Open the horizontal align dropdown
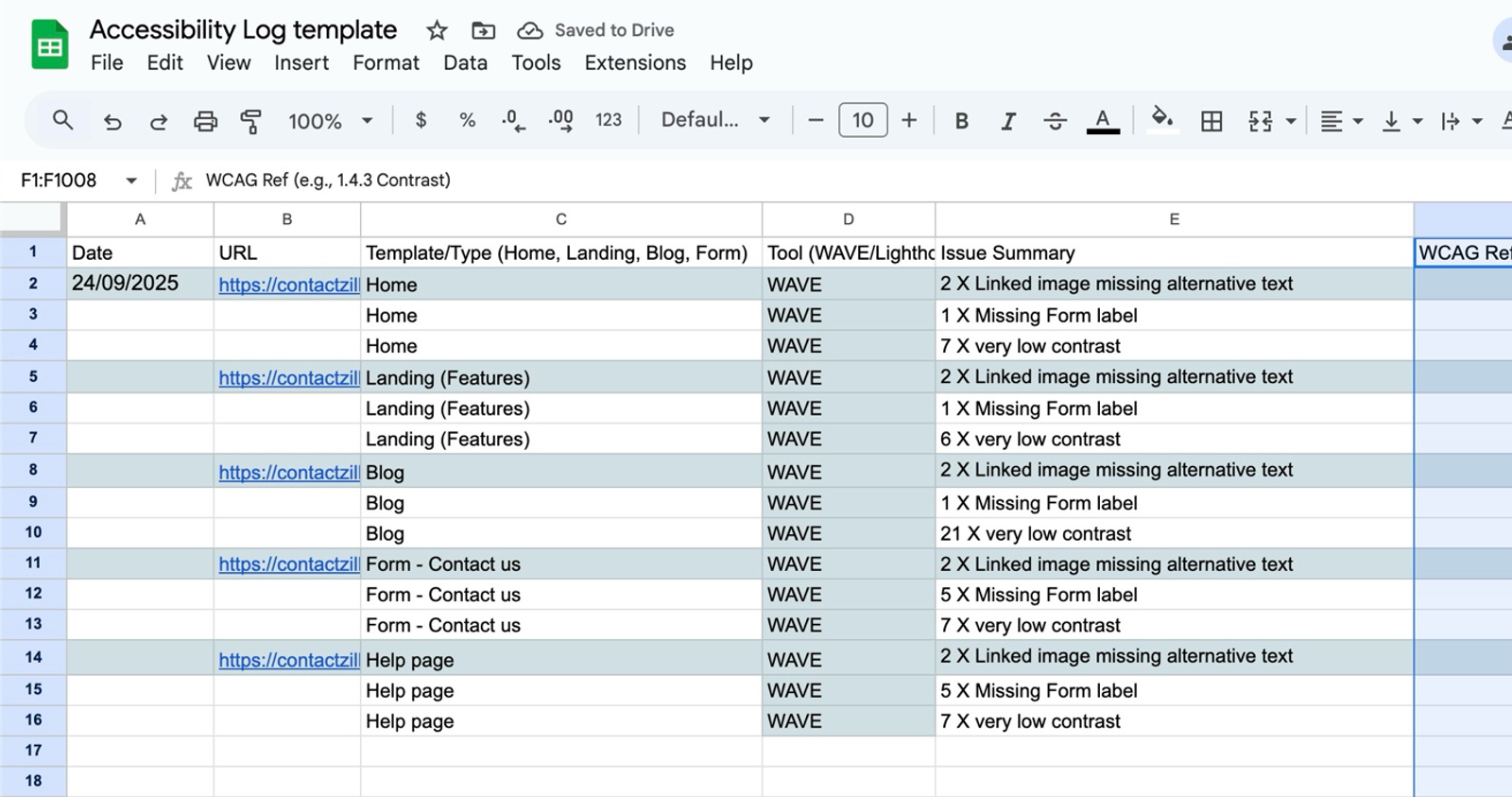 point(1341,121)
